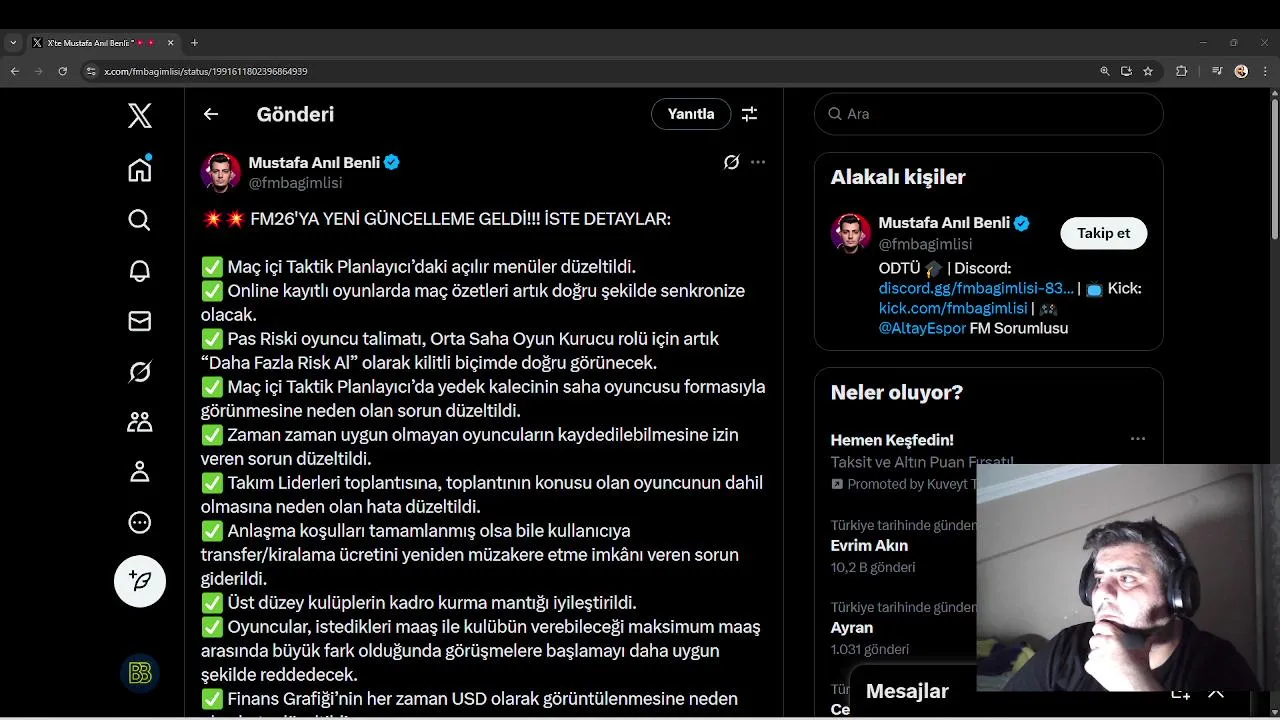
Task: Open Chrome three-dot menu
Action: 1265,71
